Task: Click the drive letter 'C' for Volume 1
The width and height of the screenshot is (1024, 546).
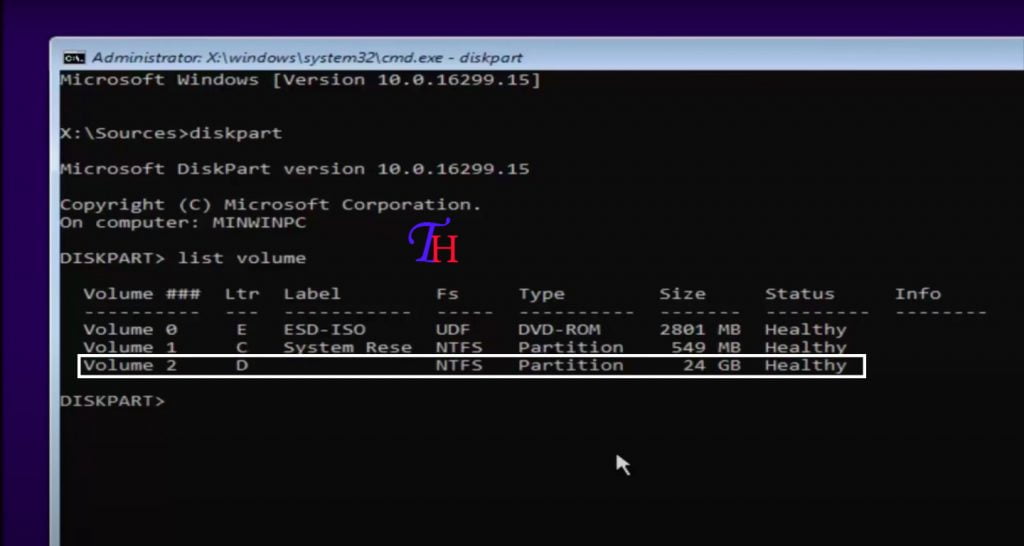Action: coord(242,347)
